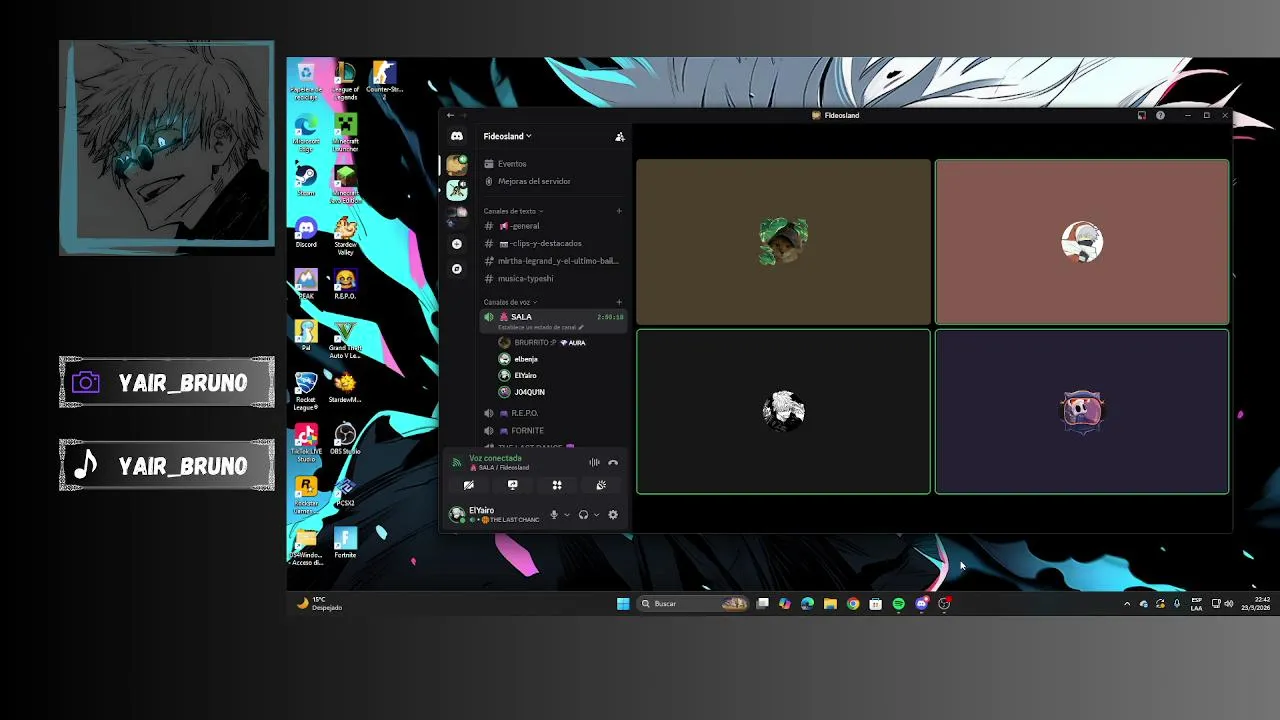Open microphone input options arrow

pyautogui.click(x=567, y=515)
